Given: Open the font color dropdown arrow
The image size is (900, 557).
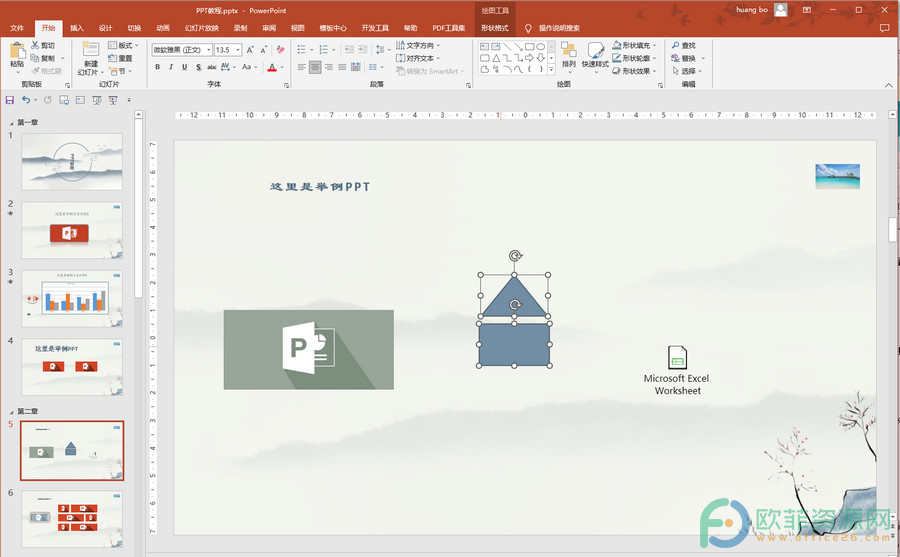Looking at the screenshot, I should 282,67.
